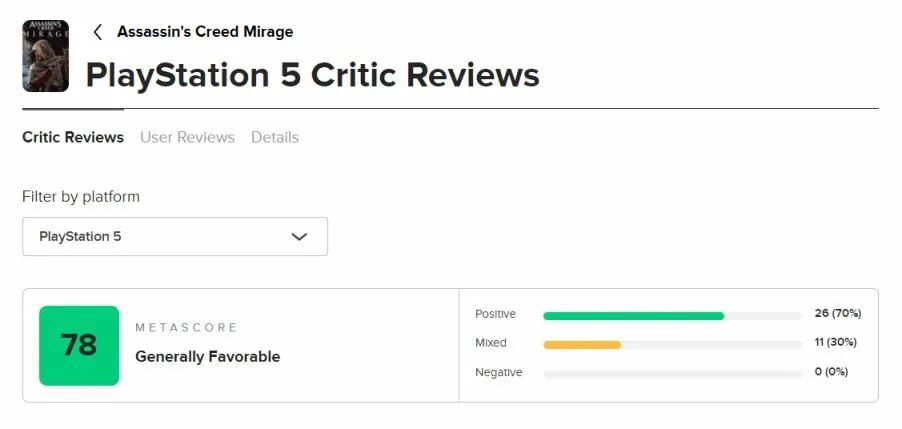
Task: Switch to the Critic Reviews tab
Action: [73, 137]
